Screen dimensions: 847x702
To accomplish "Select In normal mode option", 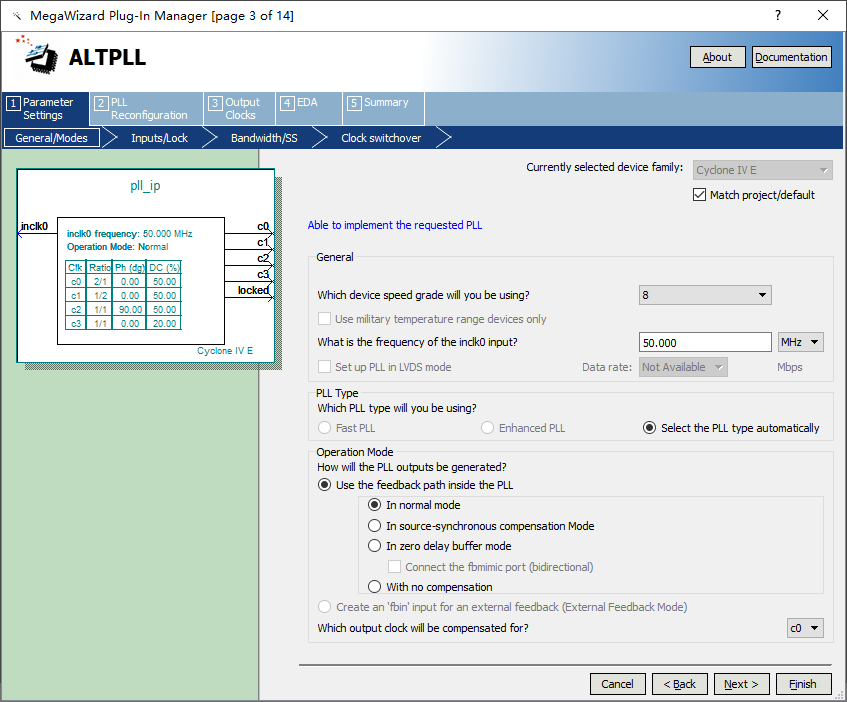I will 374,505.
